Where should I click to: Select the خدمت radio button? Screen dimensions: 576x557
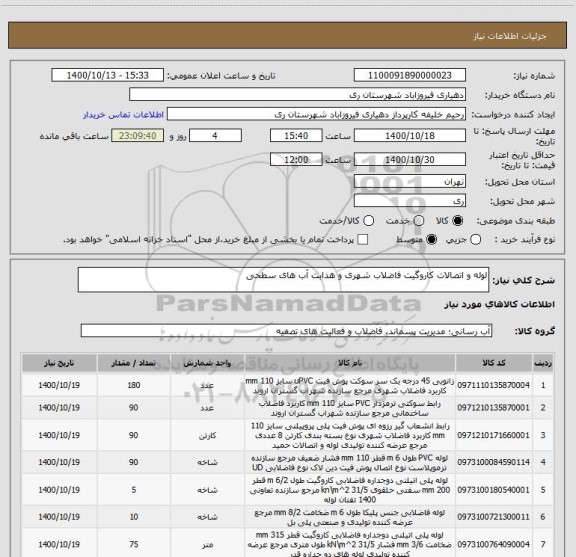click(419, 221)
